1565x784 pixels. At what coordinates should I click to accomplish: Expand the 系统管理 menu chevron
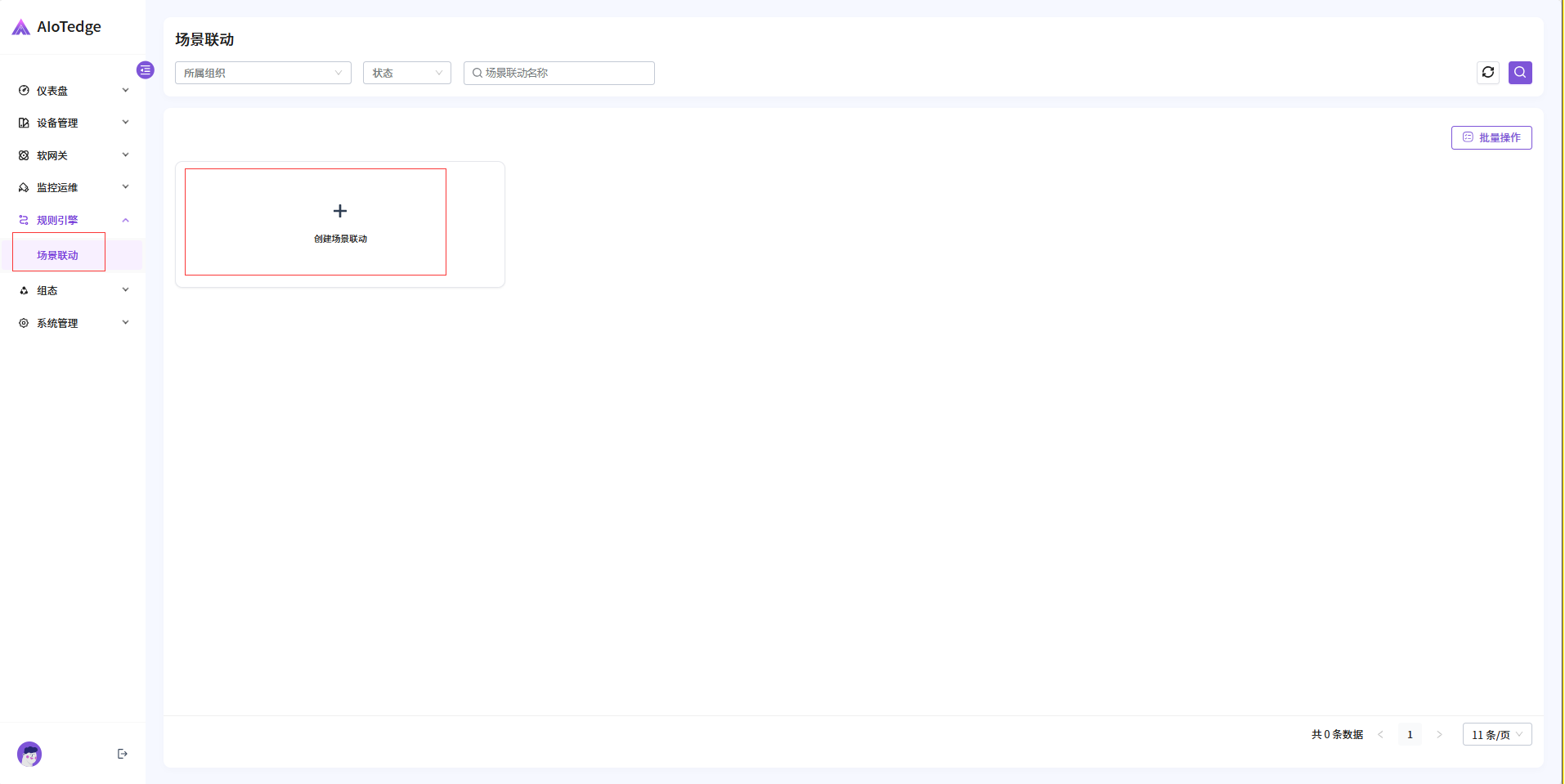pyautogui.click(x=125, y=322)
